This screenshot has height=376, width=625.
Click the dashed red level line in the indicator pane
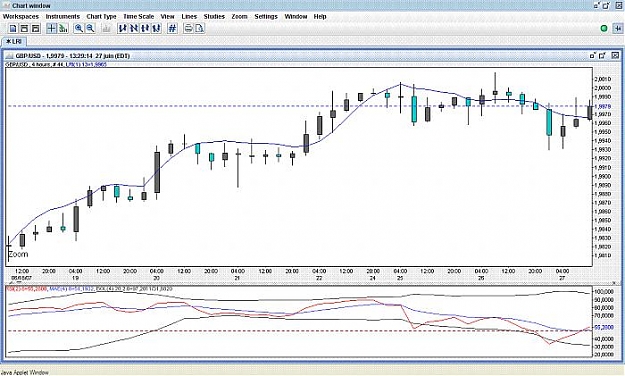point(299,331)
